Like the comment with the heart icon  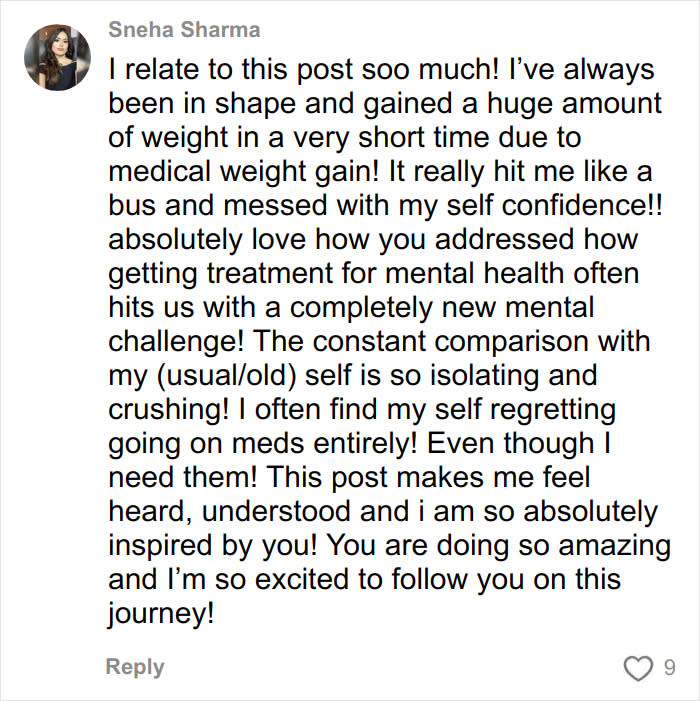tap(637, 667)
